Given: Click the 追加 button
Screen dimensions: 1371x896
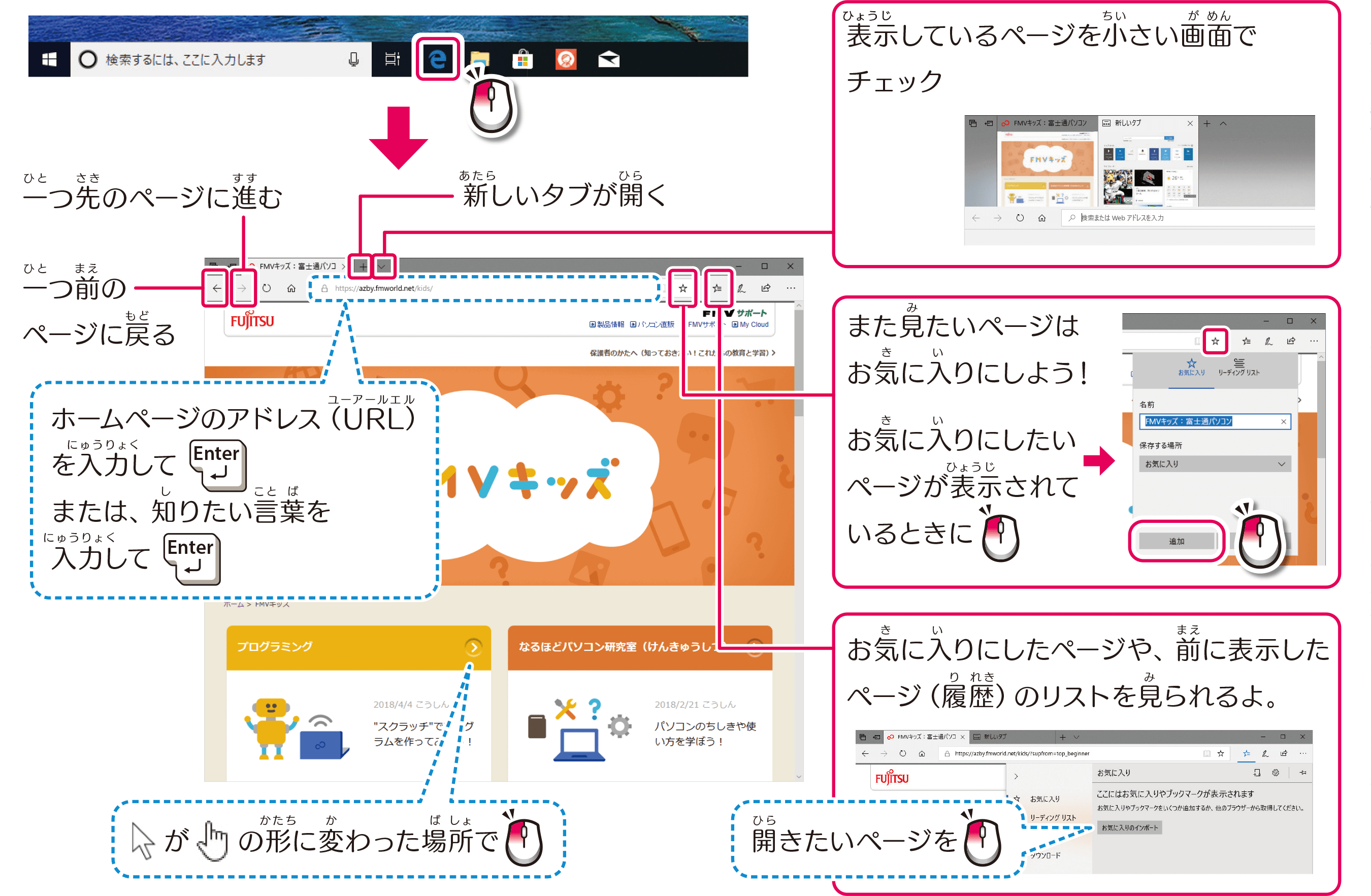Looking at the screenshot, I should click(1177, 541).
